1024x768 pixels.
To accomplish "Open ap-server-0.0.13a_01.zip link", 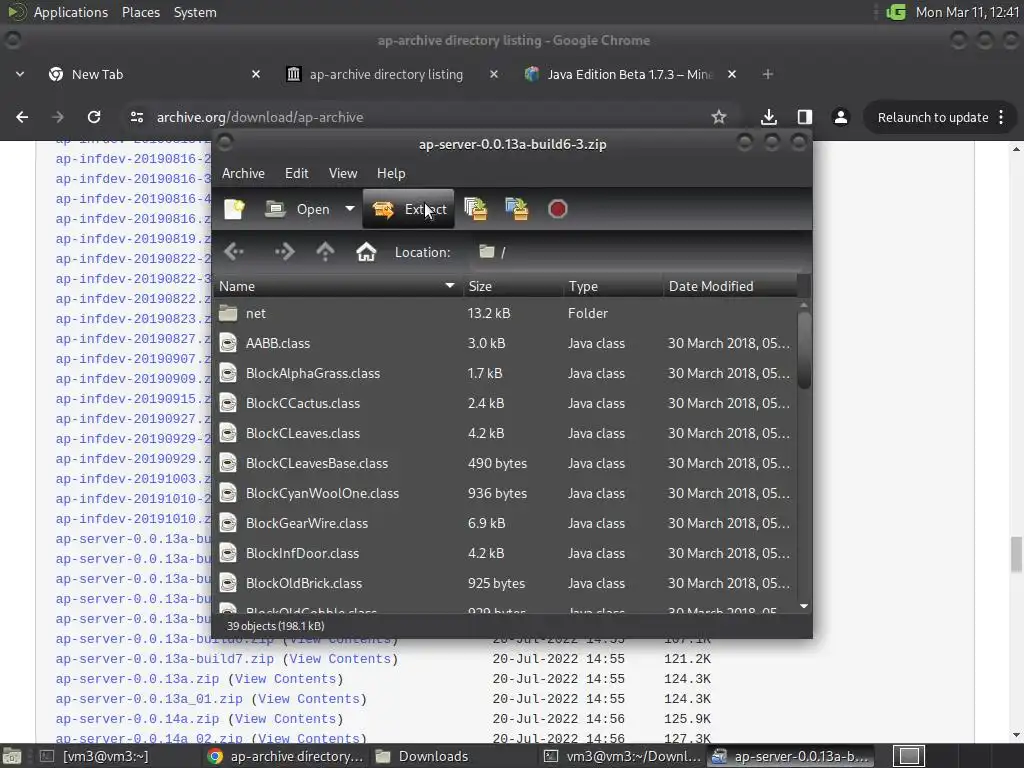I will [149, 699].
